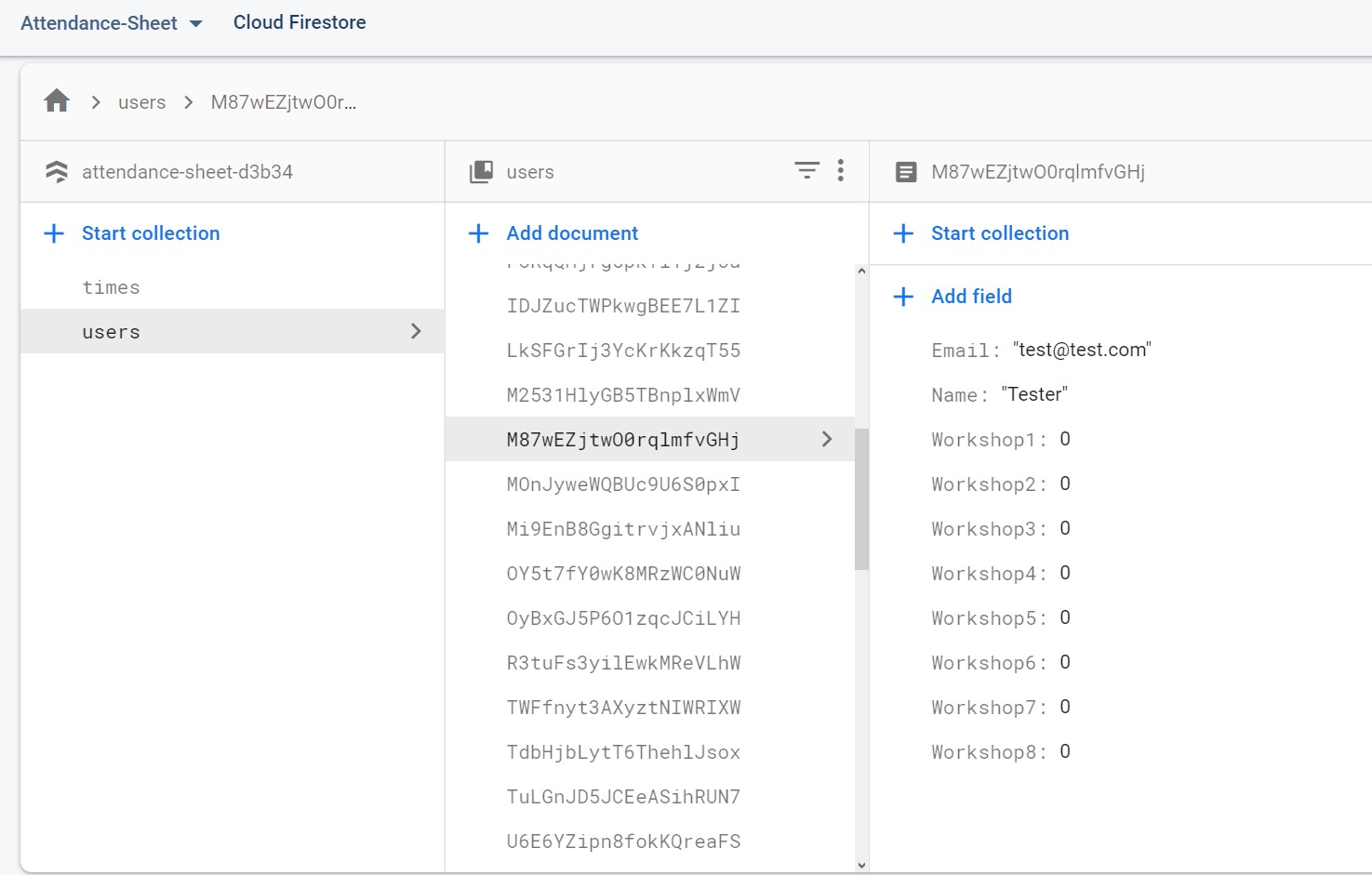Open the Attendance-Sheet project dropdown
The height and width of the screenshot is (875, 1372).
(x=195, y=23)
